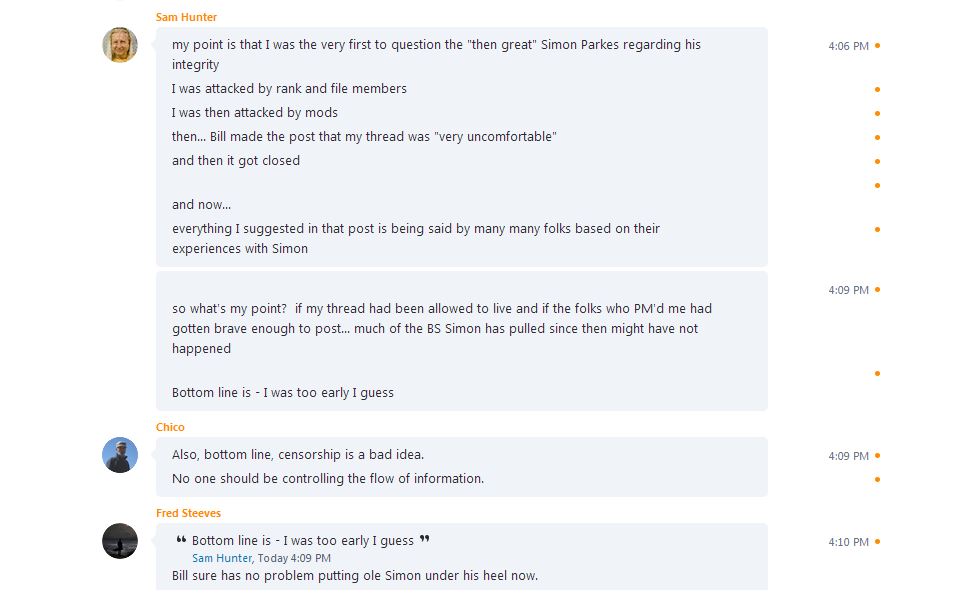Click Chico's profile avatar

(120, 455)
